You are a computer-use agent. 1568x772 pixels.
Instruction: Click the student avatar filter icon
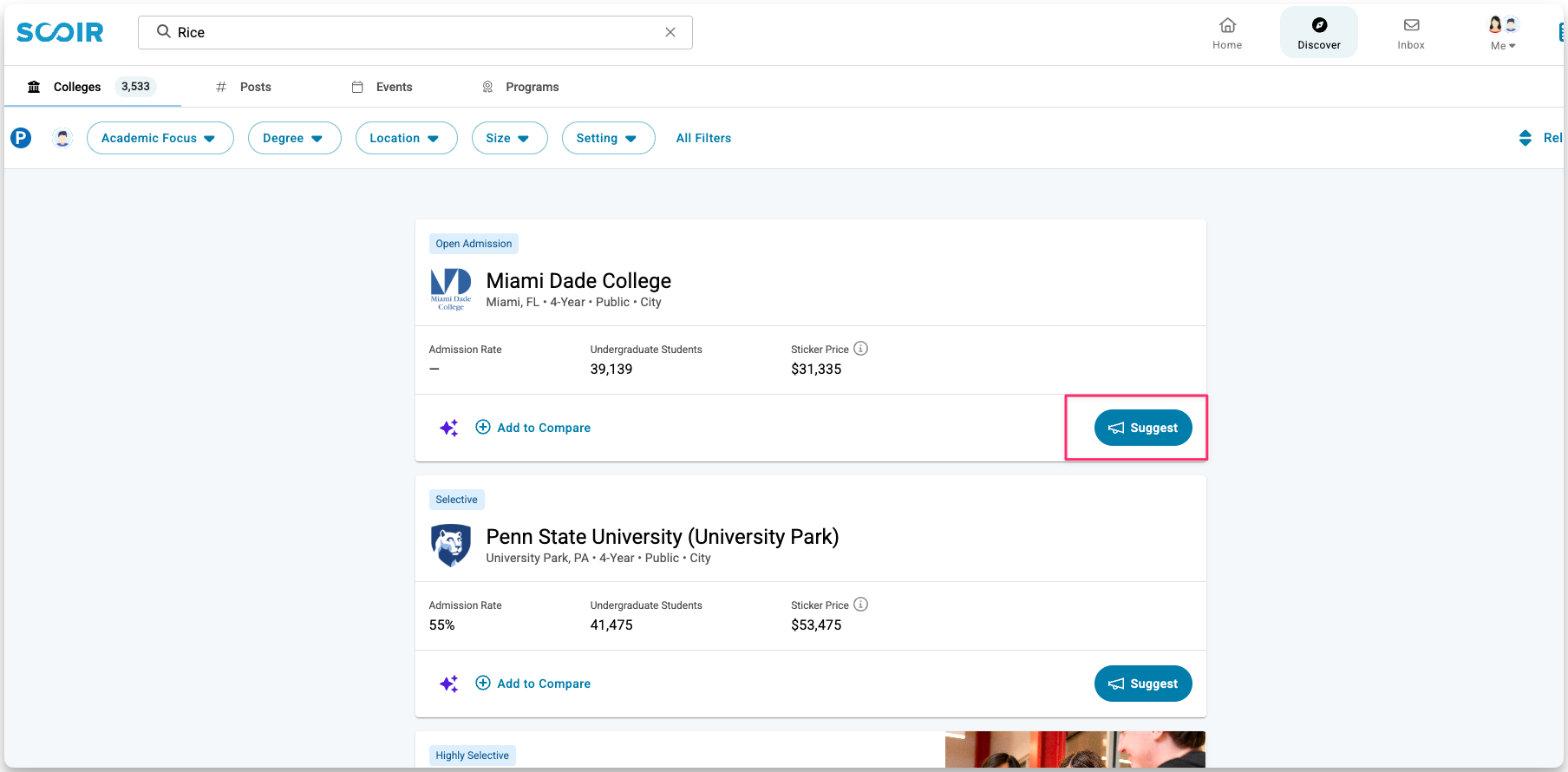[x=62, y=138]
